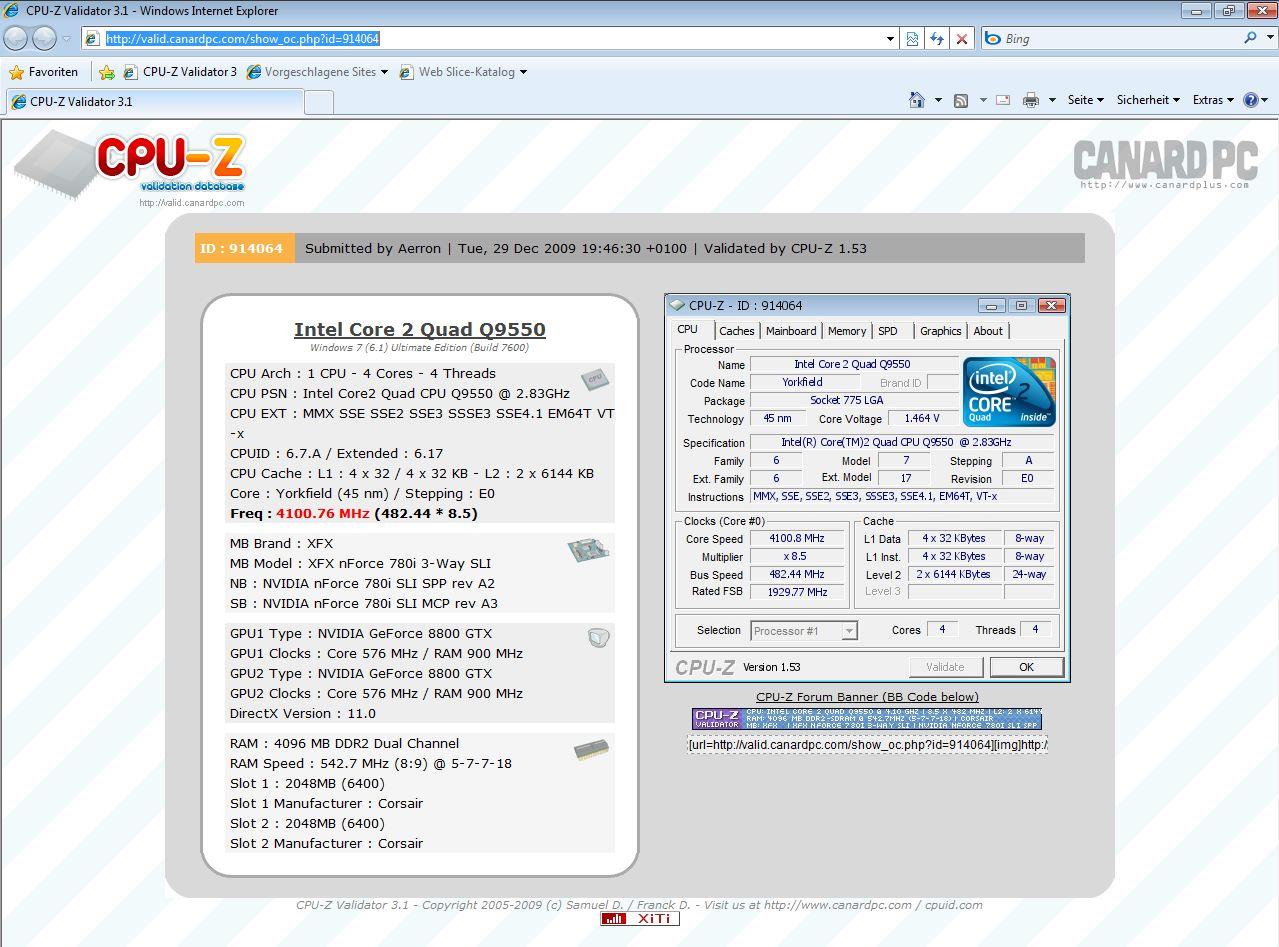Click the read mail envelope icon
1279x947 pixels.
coord(1003,100)
